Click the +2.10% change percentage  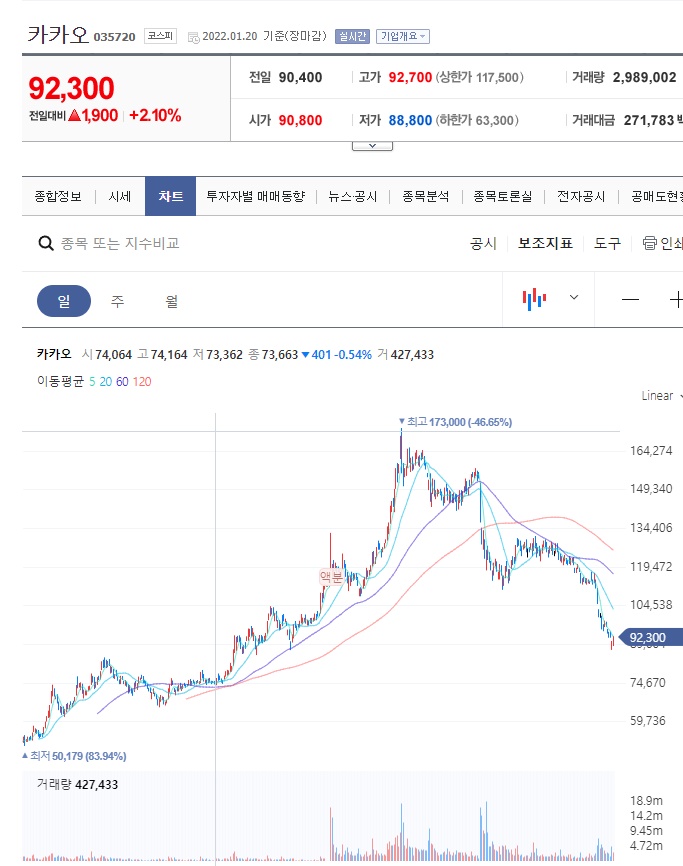[155, 115]
